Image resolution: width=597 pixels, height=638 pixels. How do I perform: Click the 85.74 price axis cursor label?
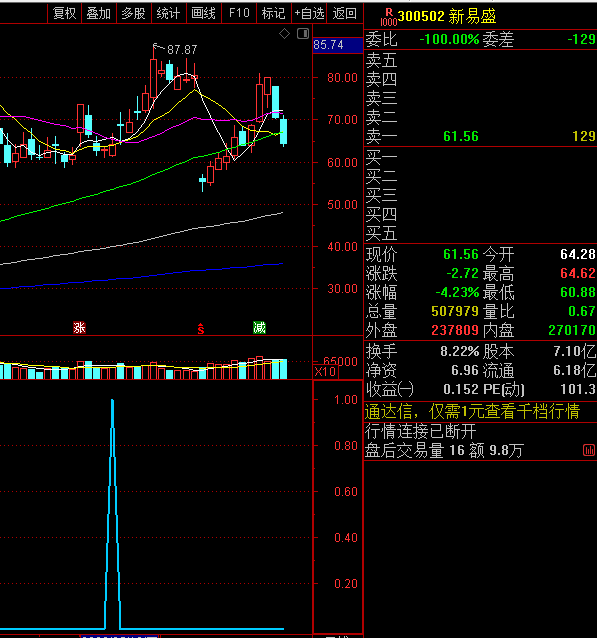coord(337,45)
